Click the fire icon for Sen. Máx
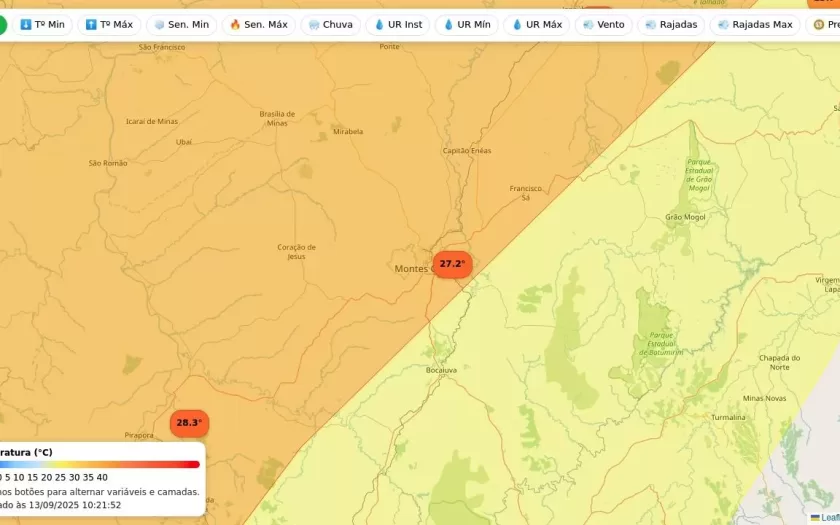This screenshot has width=840, height=525. (235, 25)
